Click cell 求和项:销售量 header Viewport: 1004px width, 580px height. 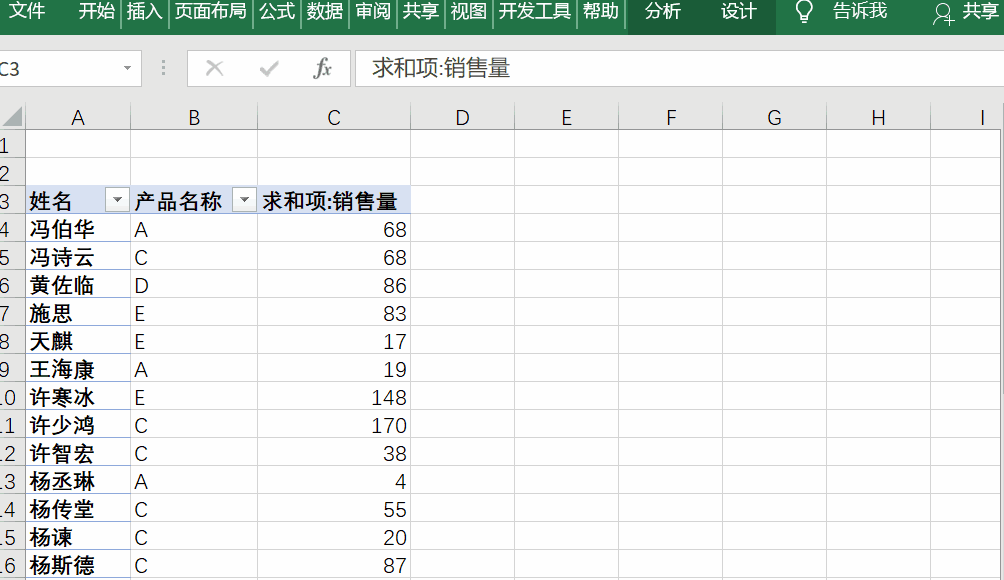[x=334, y=200]
